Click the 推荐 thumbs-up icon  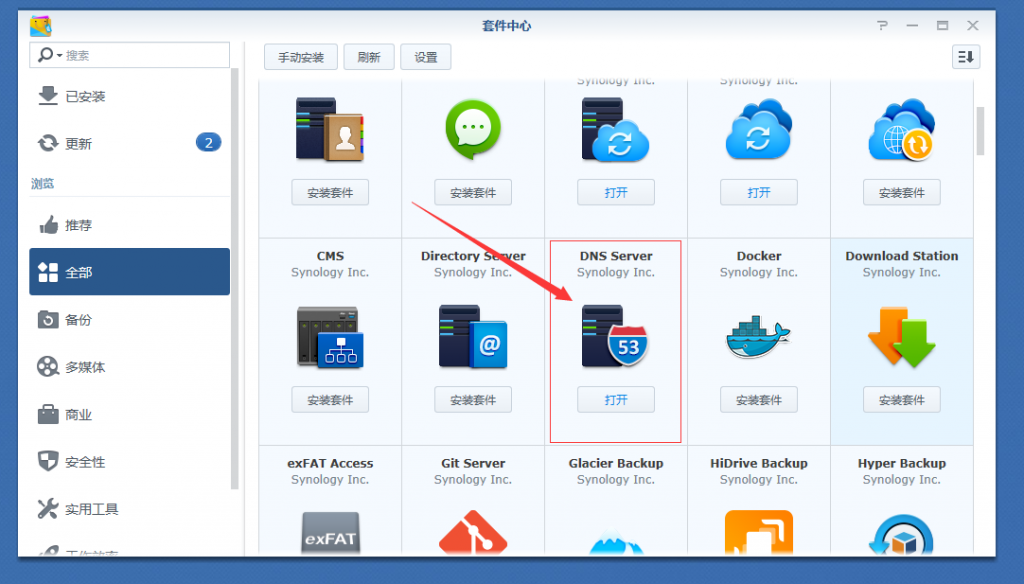(x=48, y=225)
